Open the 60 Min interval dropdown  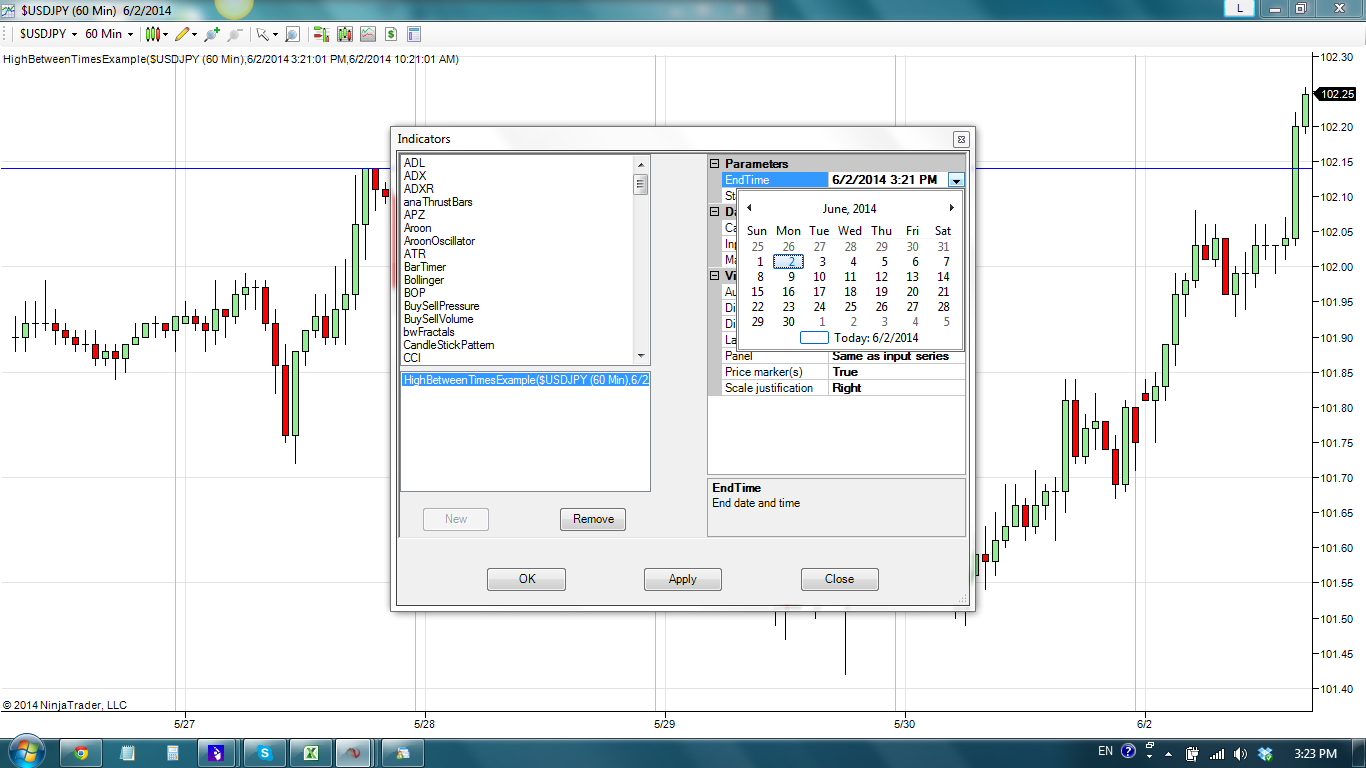[108, 34]
